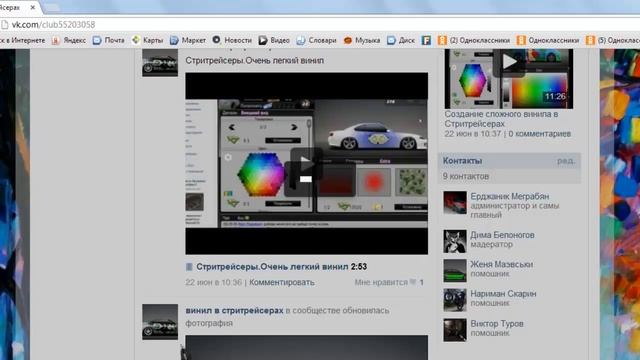This screenshot has height=360, width=640.
Task: Open the Карты bookmark
Action: [x=148, y=40]
